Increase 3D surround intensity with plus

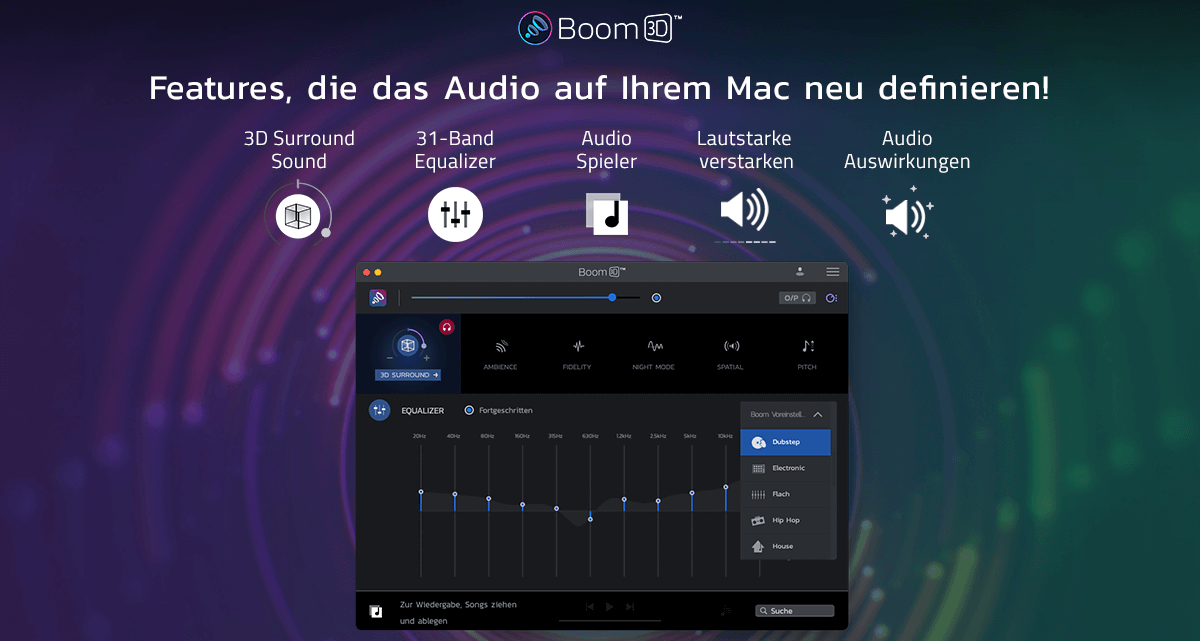(426, 358)
